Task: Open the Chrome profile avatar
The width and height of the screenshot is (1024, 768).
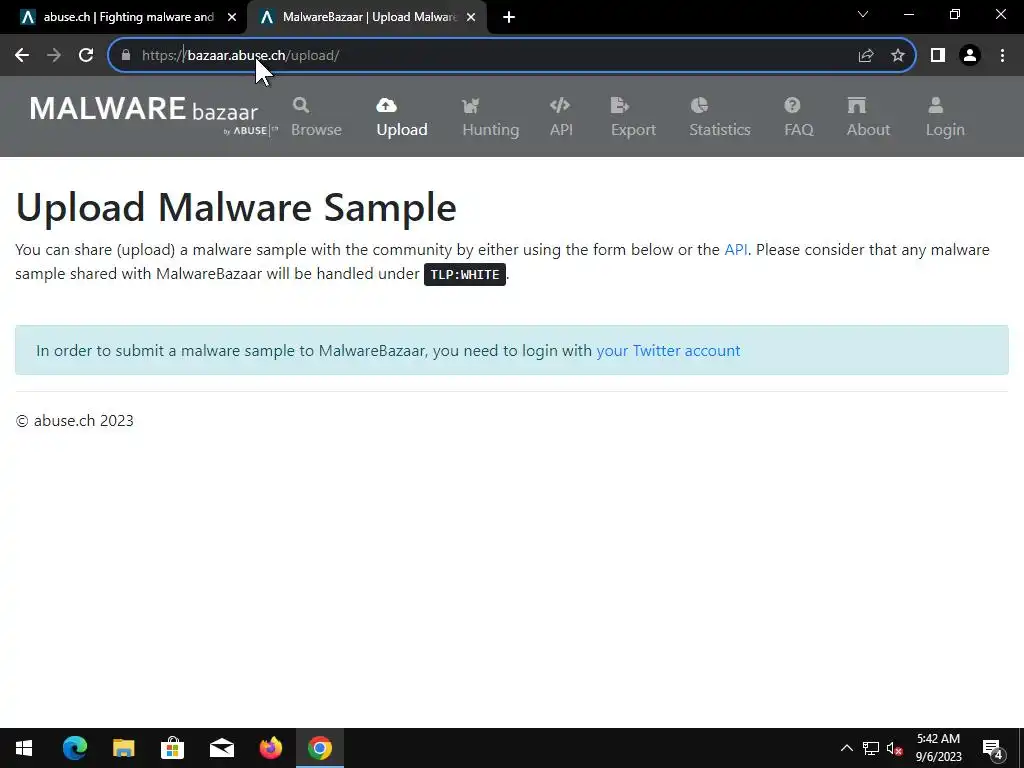Action: tap(970, 56)
